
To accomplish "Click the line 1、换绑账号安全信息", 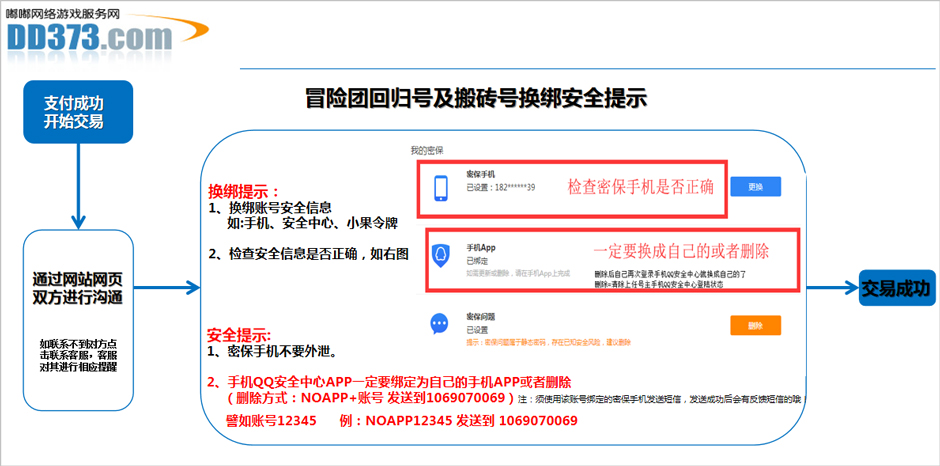I will tap(270, 208).
